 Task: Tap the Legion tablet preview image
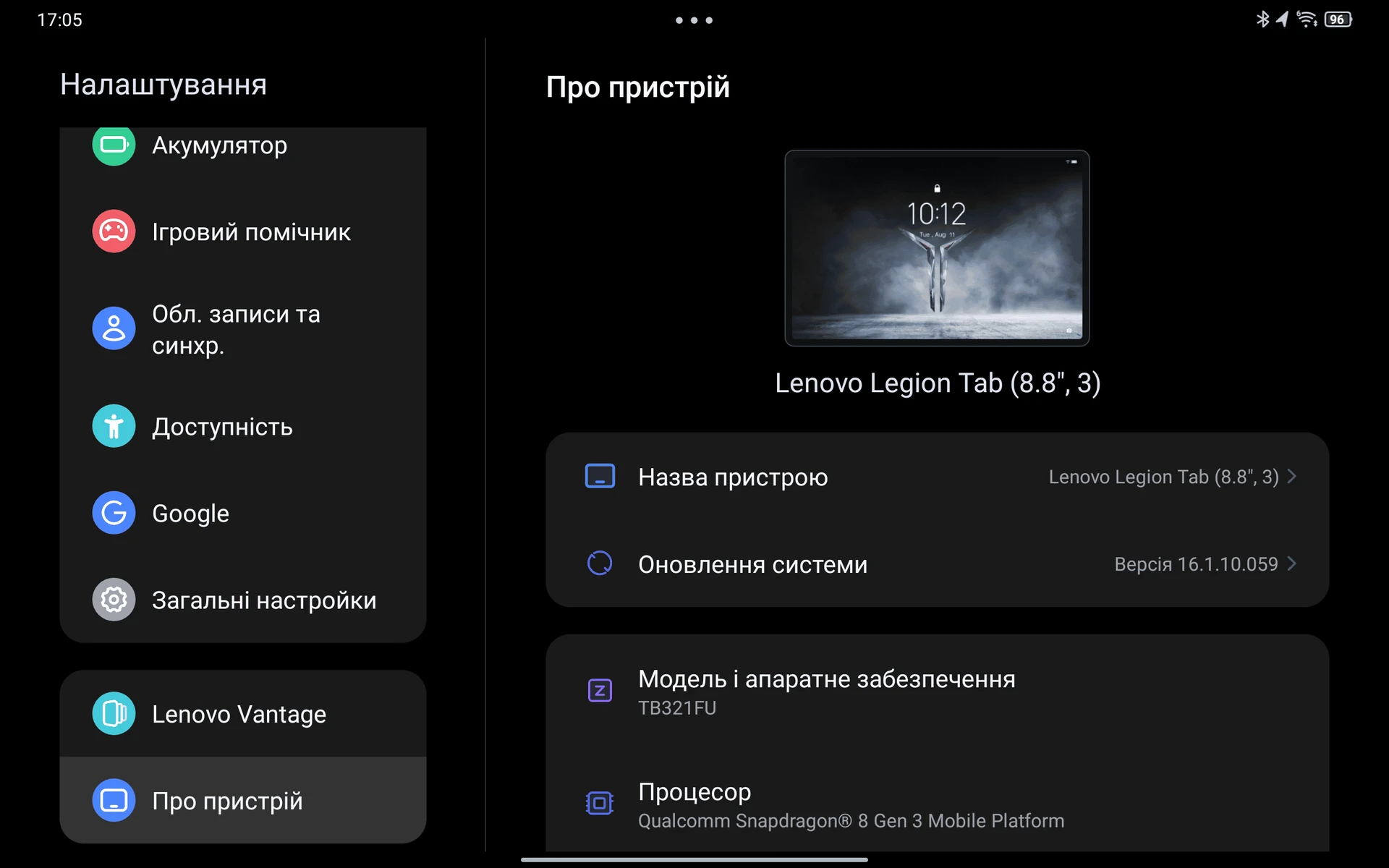pyautogui.click(x=937, y=248)
